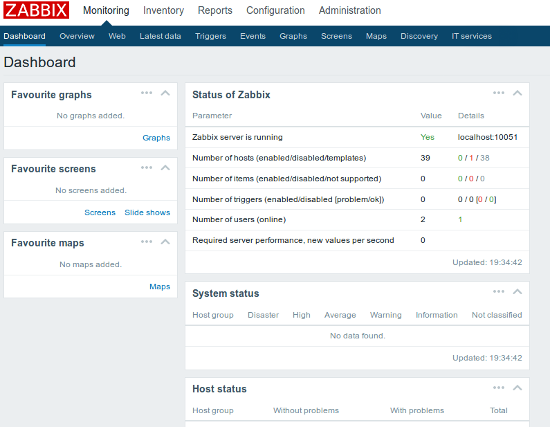Image resolution: width=550 pixels, height=427 pixels.
Task: Follow the Screens link in Favourite screens
Action: point(100,212)
